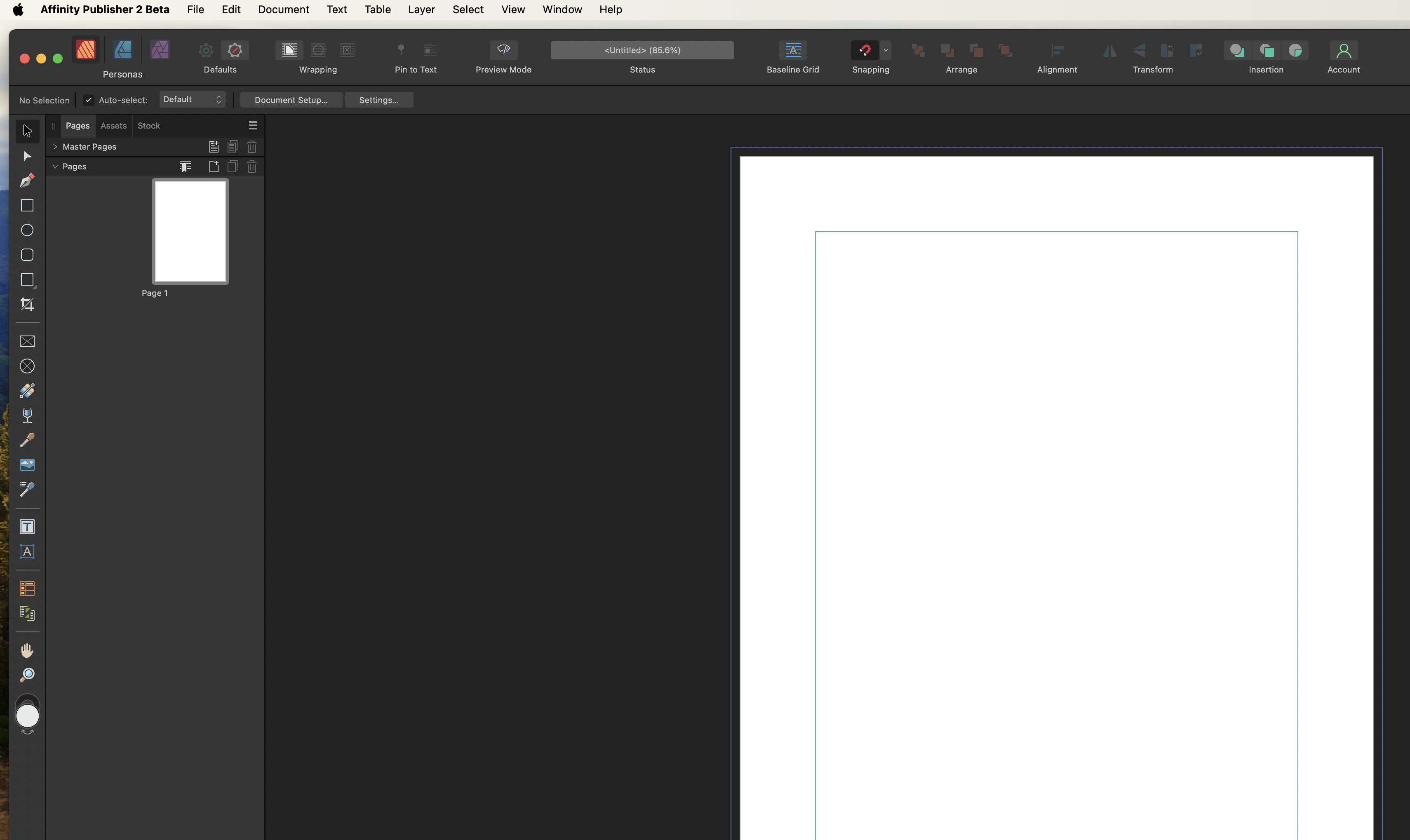Image resolution: width=1410 pixels, height=840 pixels.
Task: Toggle Preview Mode
Action: pyautogui.click(x=504, y=50)
